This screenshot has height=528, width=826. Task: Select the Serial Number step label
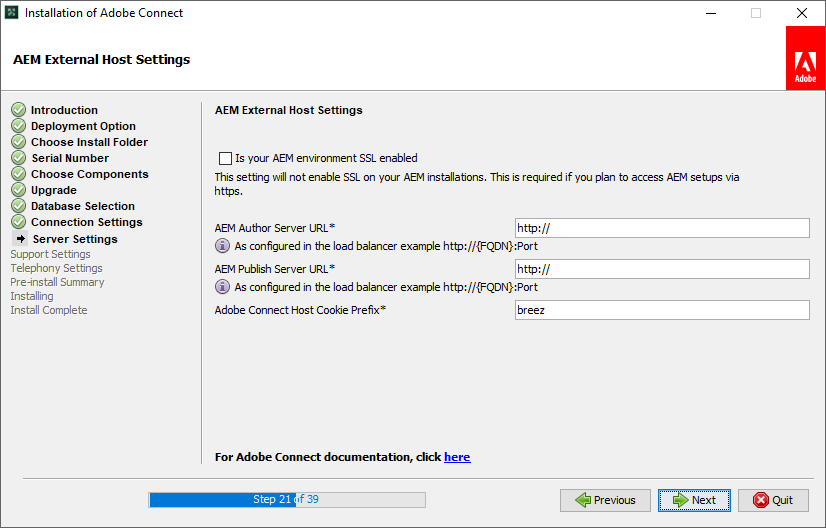coord(70,158)
